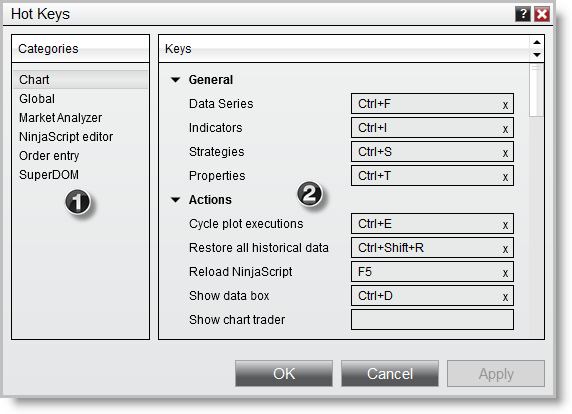Viewport: 572px width, 414px height.
Task: Focus the Indicators Ctrl+I key field
Action: pyautogui.click(x=432, y=128)
